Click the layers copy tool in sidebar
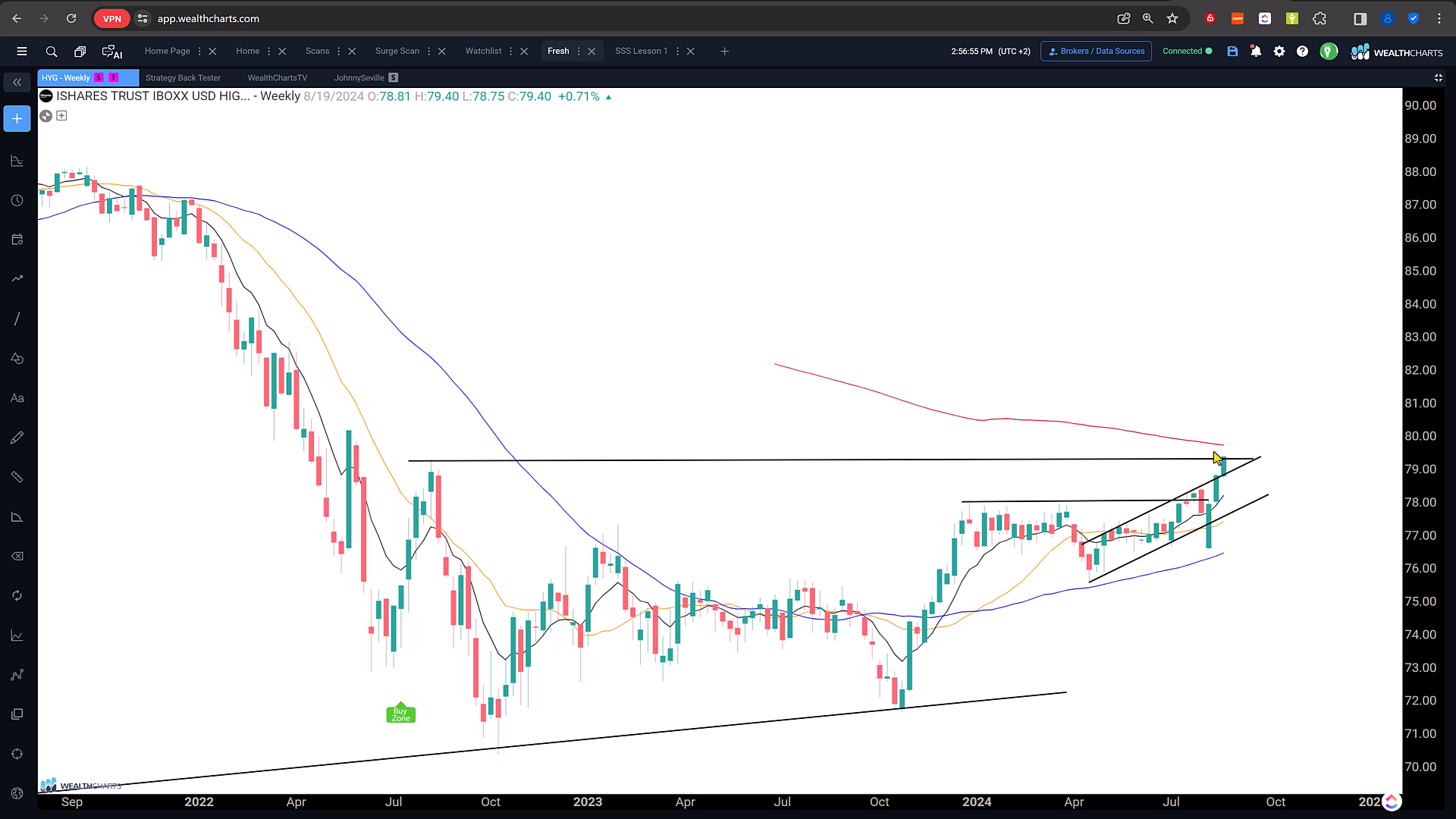 coord(17,714)
